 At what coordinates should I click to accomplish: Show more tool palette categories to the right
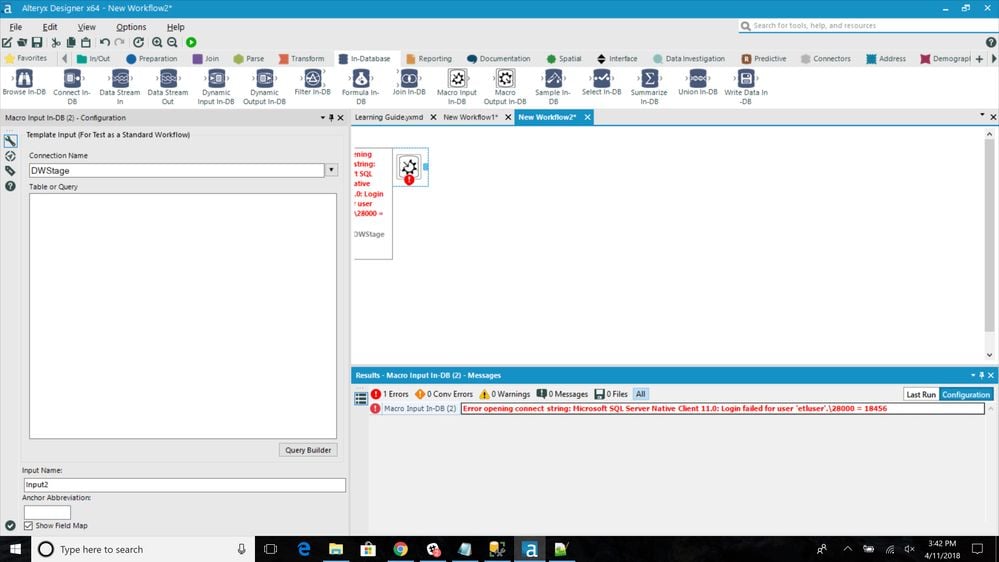click(993, 59)
